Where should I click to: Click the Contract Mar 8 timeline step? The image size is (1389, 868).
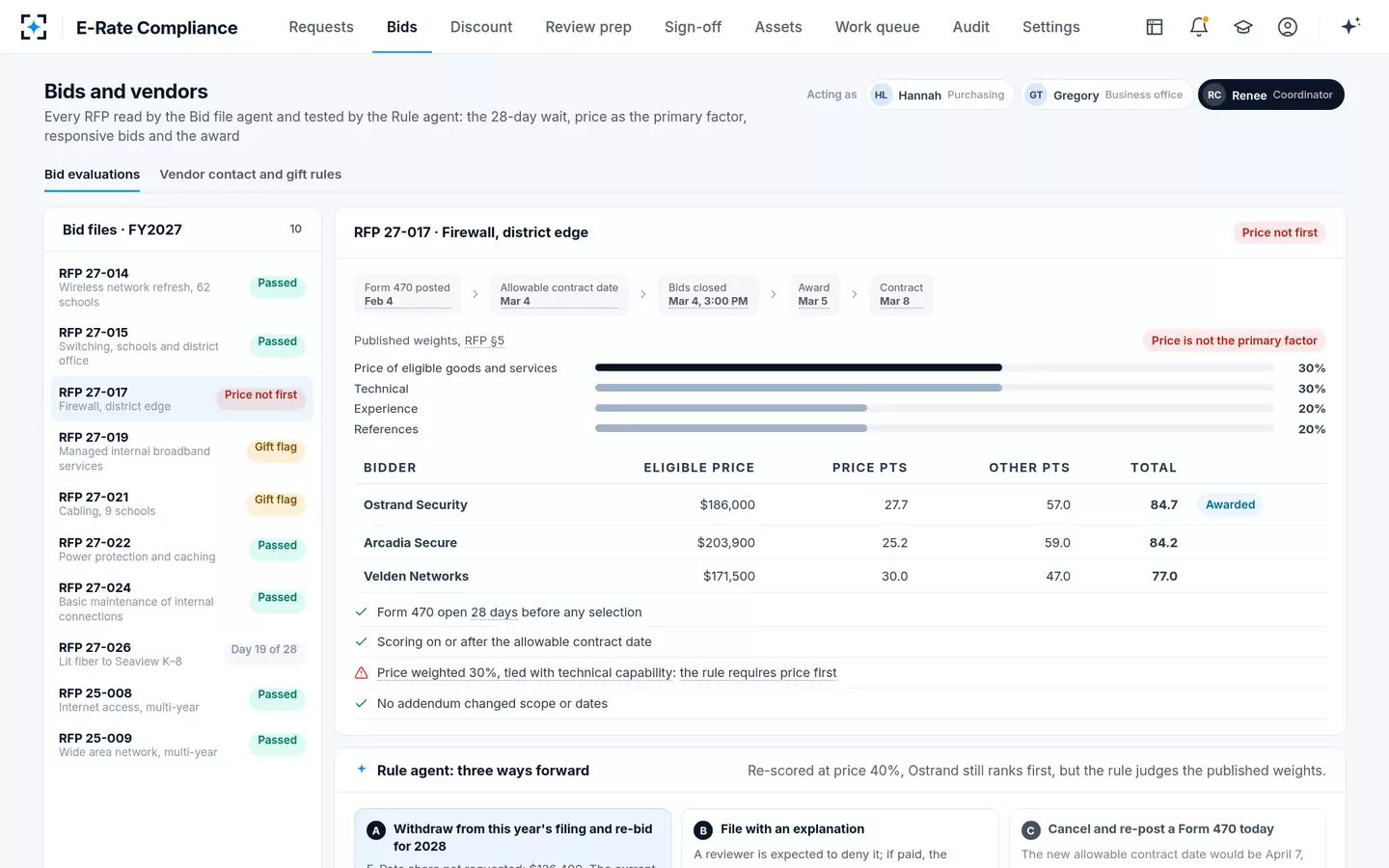pyautogui.click(x=901, y=294)
